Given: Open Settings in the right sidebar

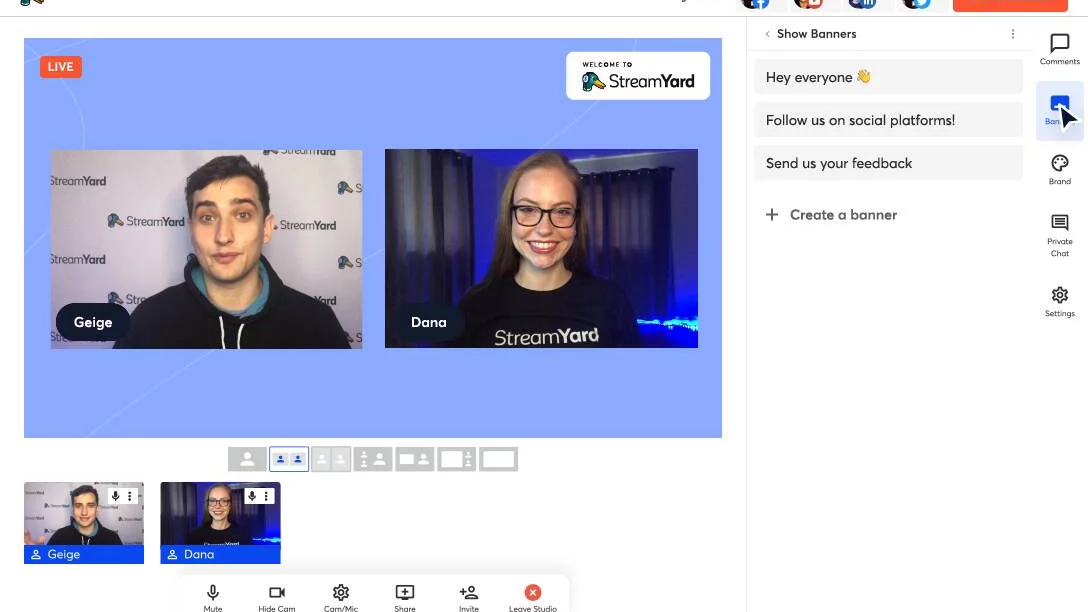Looking at the screenshot, I should pyautogui.click(x=1059, y=300).
